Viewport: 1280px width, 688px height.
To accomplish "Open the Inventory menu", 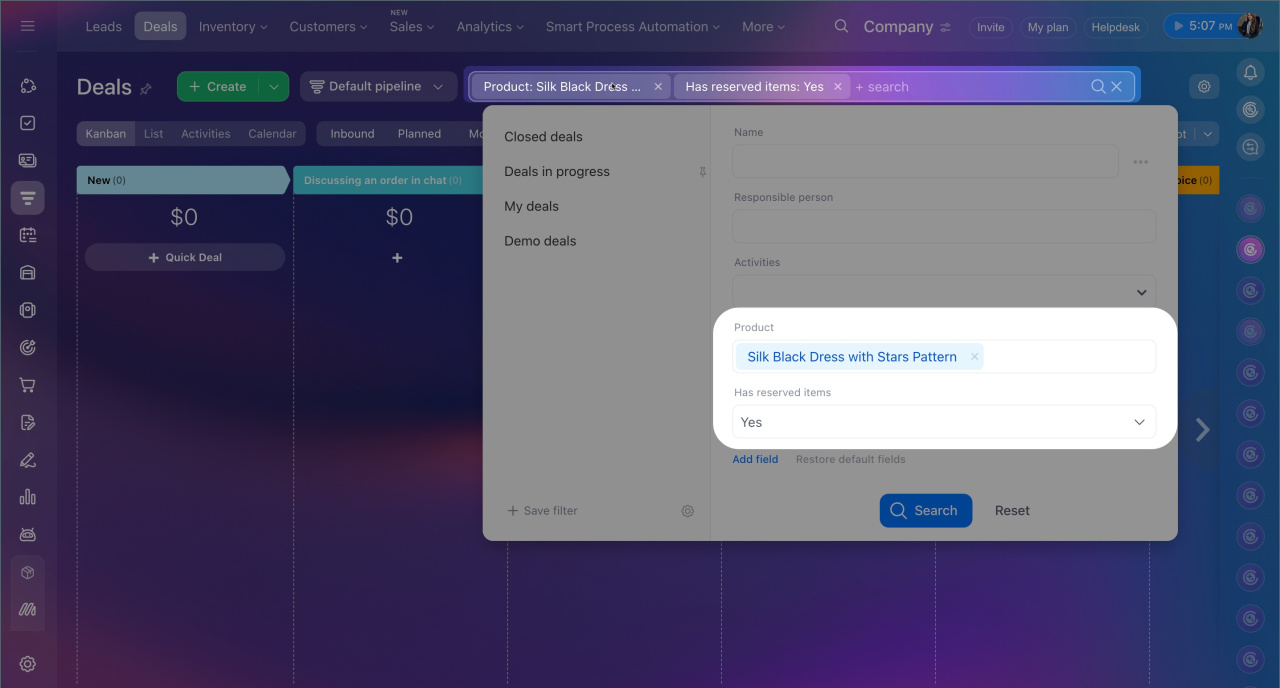I will pyautogui.click(x=233, y=27).
